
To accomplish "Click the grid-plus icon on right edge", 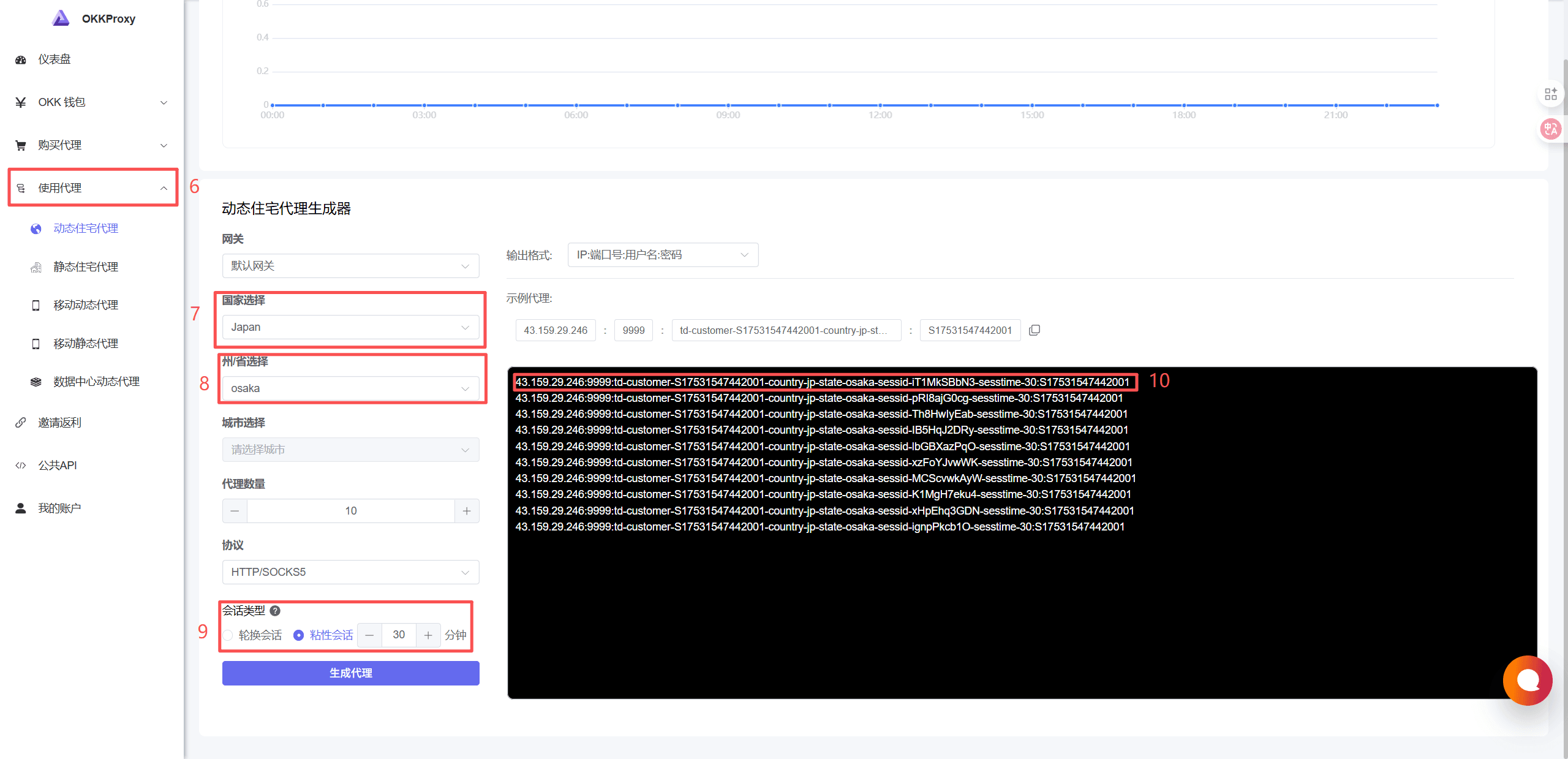I will [x=1551, y=94].
